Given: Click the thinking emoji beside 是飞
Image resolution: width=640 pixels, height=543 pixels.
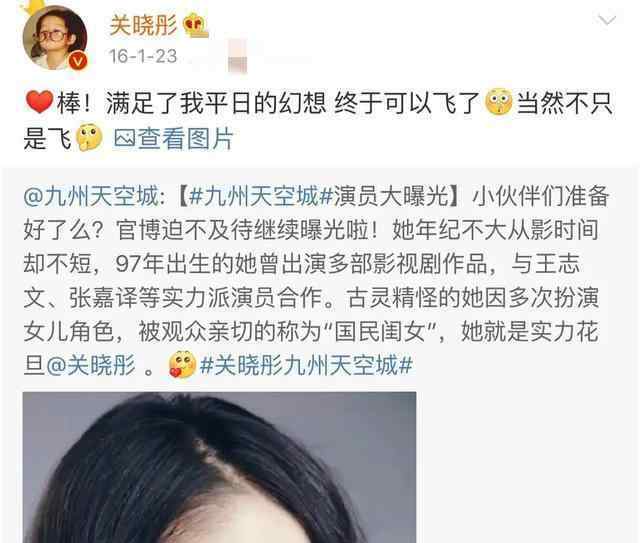Looking at the screenshot, I should tap(89, 138).
